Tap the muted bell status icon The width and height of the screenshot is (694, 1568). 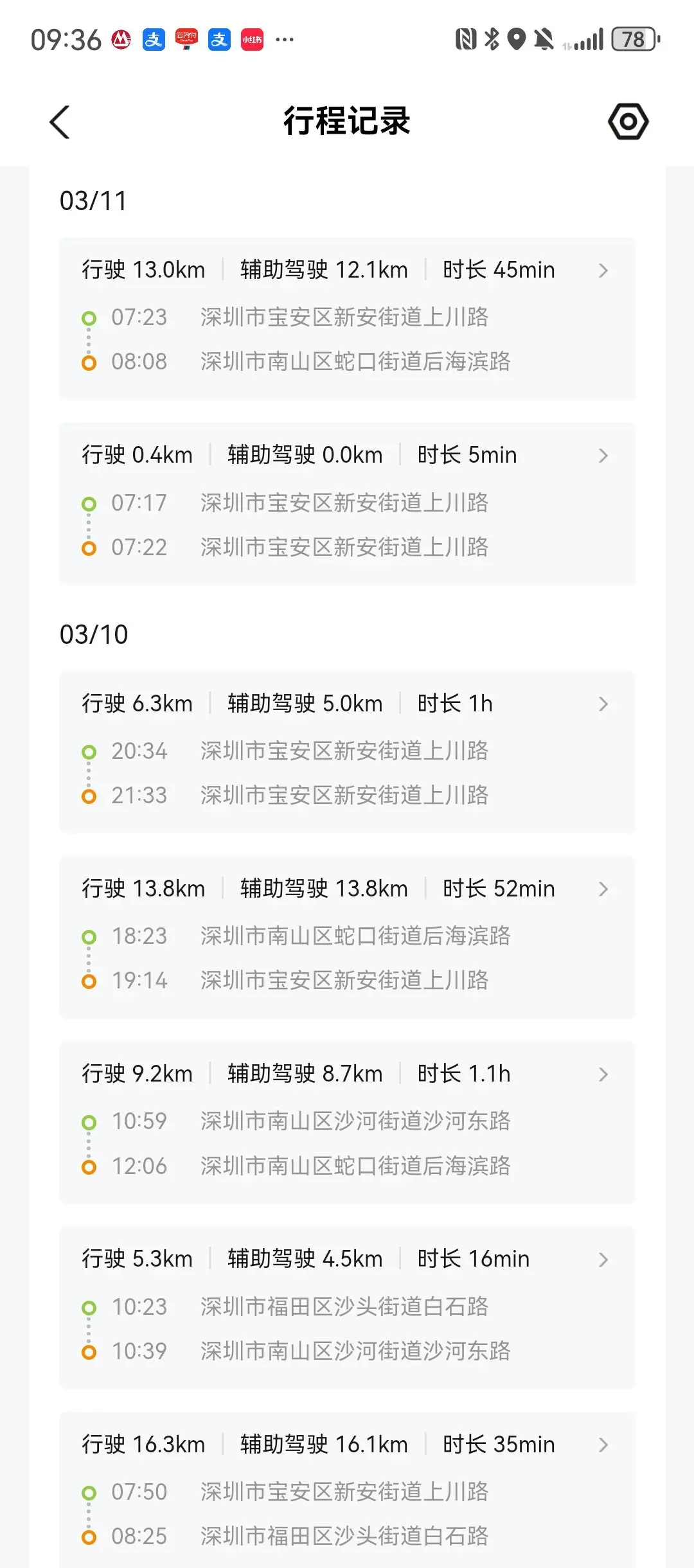coord(544,39)
